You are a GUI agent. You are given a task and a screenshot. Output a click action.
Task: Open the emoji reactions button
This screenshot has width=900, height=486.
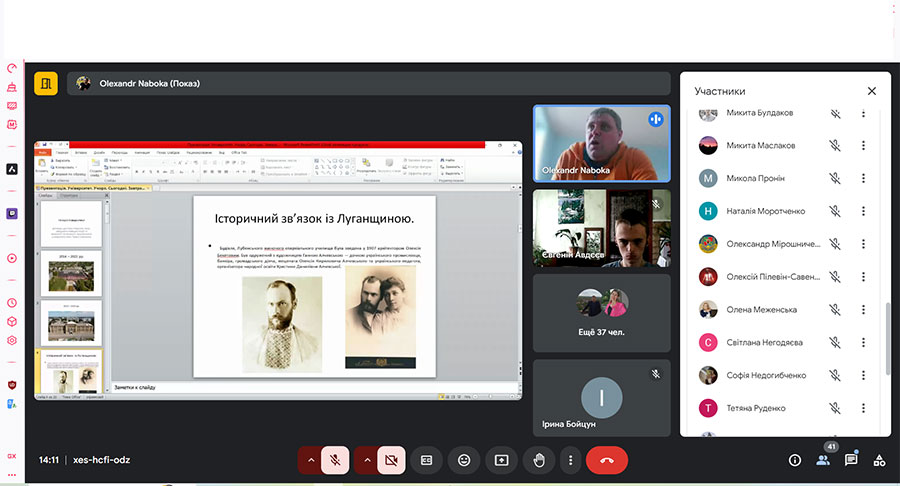coord(464,460)
